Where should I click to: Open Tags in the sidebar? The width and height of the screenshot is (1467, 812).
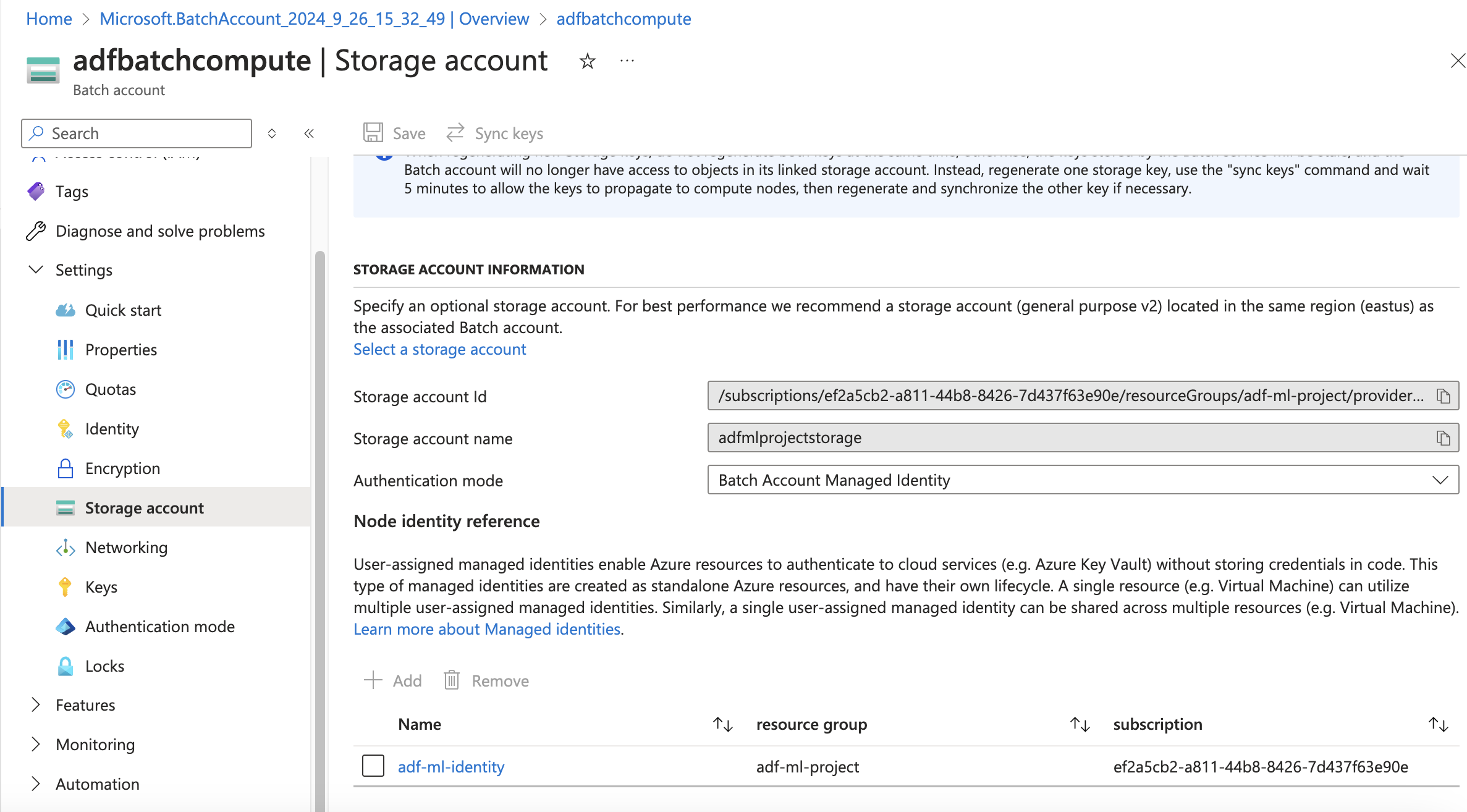(72, 192)
